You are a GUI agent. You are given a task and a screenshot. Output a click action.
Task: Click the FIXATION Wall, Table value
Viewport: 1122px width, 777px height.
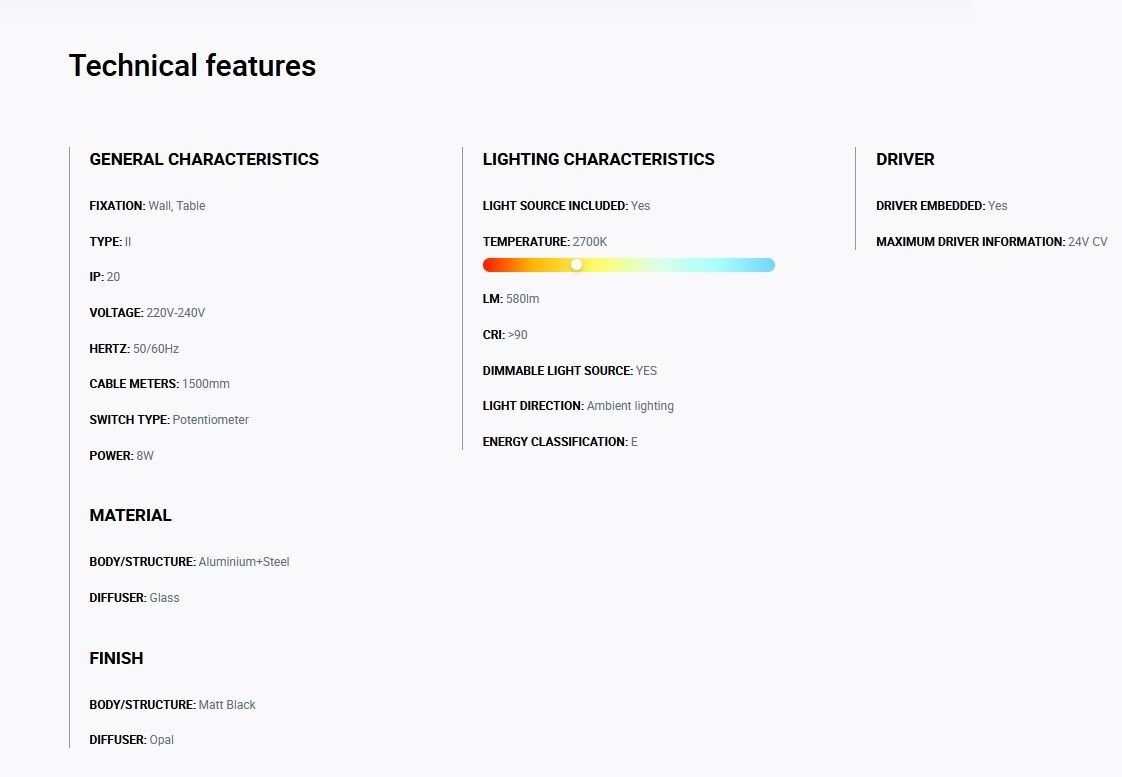[x=177, y=206]
